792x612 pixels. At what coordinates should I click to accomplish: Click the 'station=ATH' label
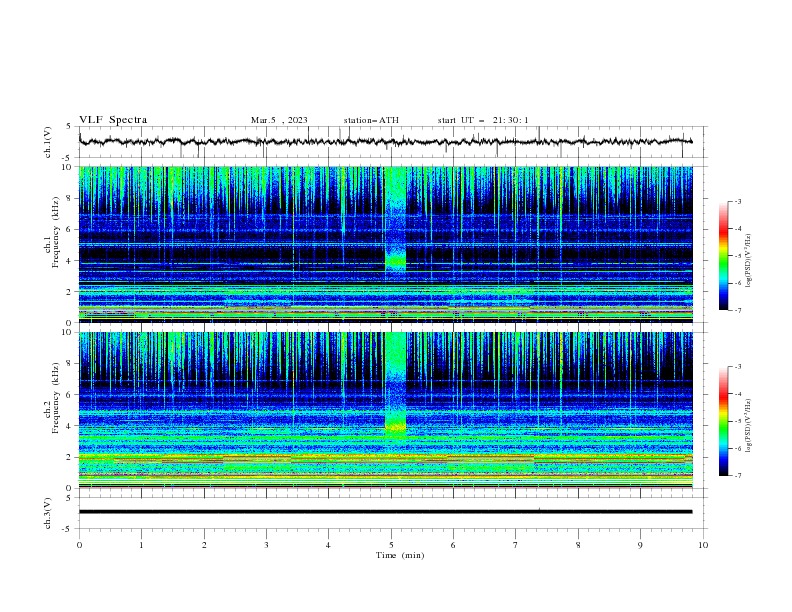371,120
